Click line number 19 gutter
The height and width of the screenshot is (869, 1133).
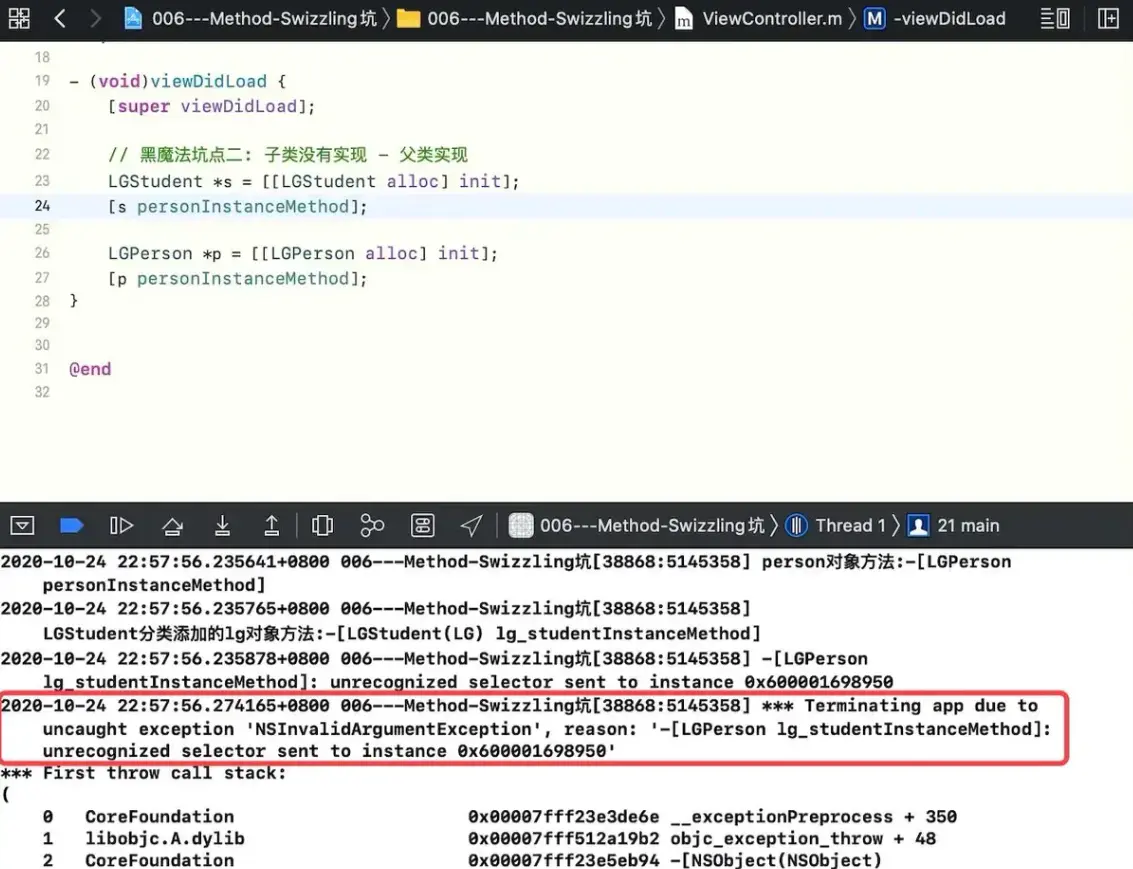43,81
